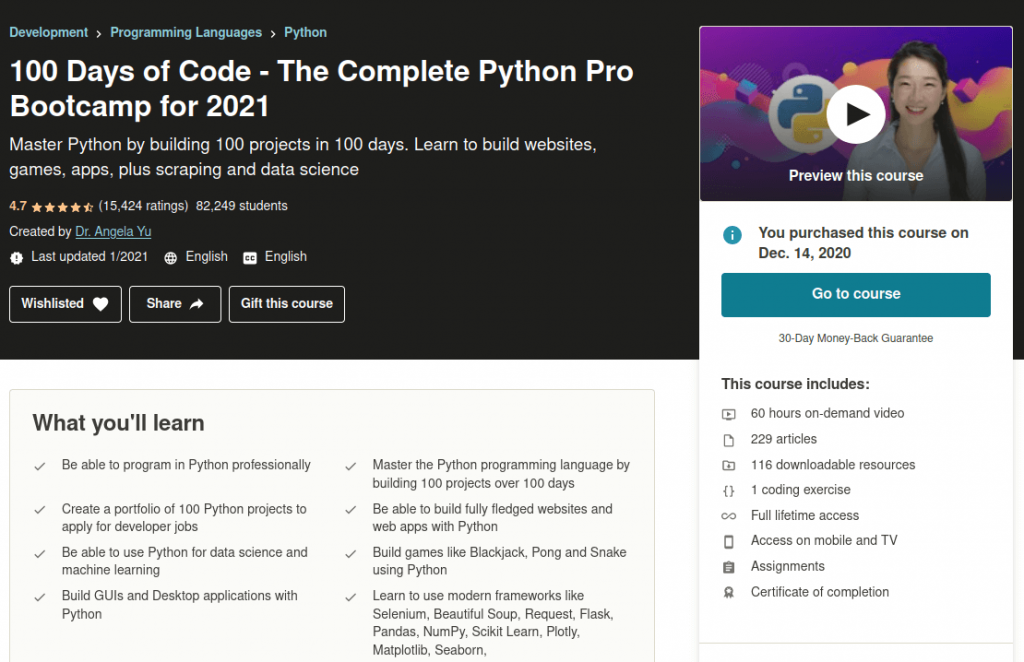Click the articles document icon

click(728, 440)
